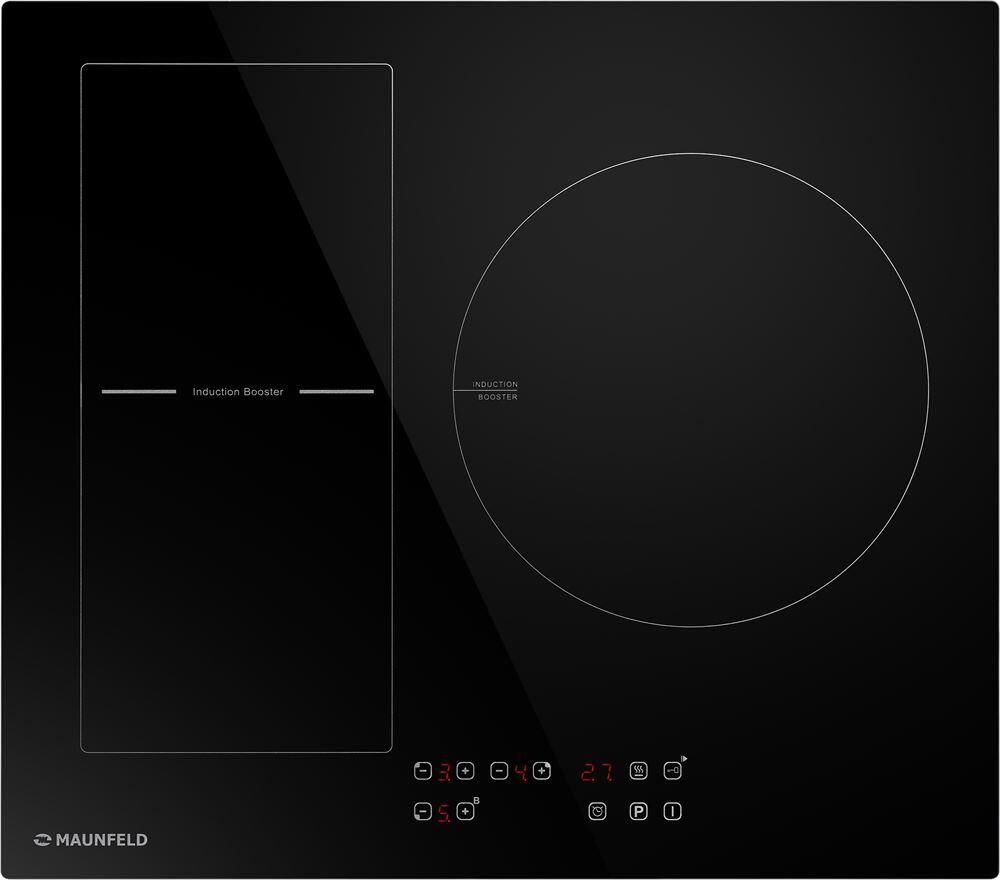This screenshot has height=880, width=1000.
Task: Tap the red power level digit 4
Action: (521, 771)
